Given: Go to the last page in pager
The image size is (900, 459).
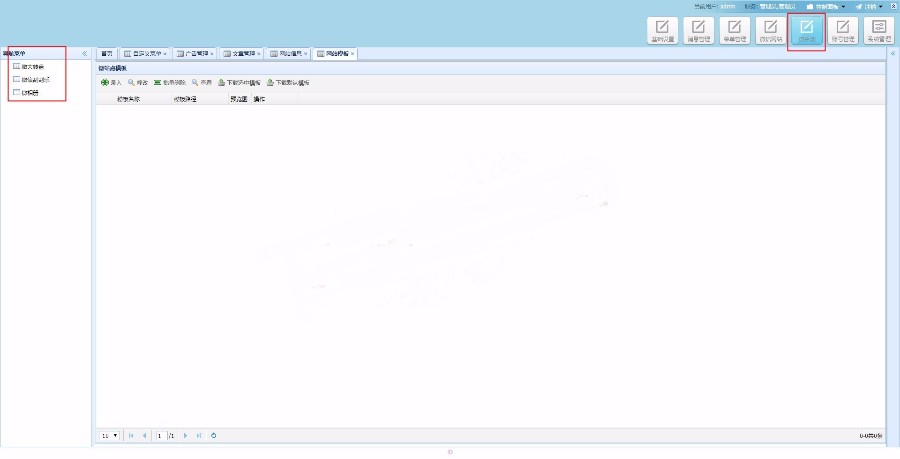Looking at the screenshot, I should coord(199,435).
